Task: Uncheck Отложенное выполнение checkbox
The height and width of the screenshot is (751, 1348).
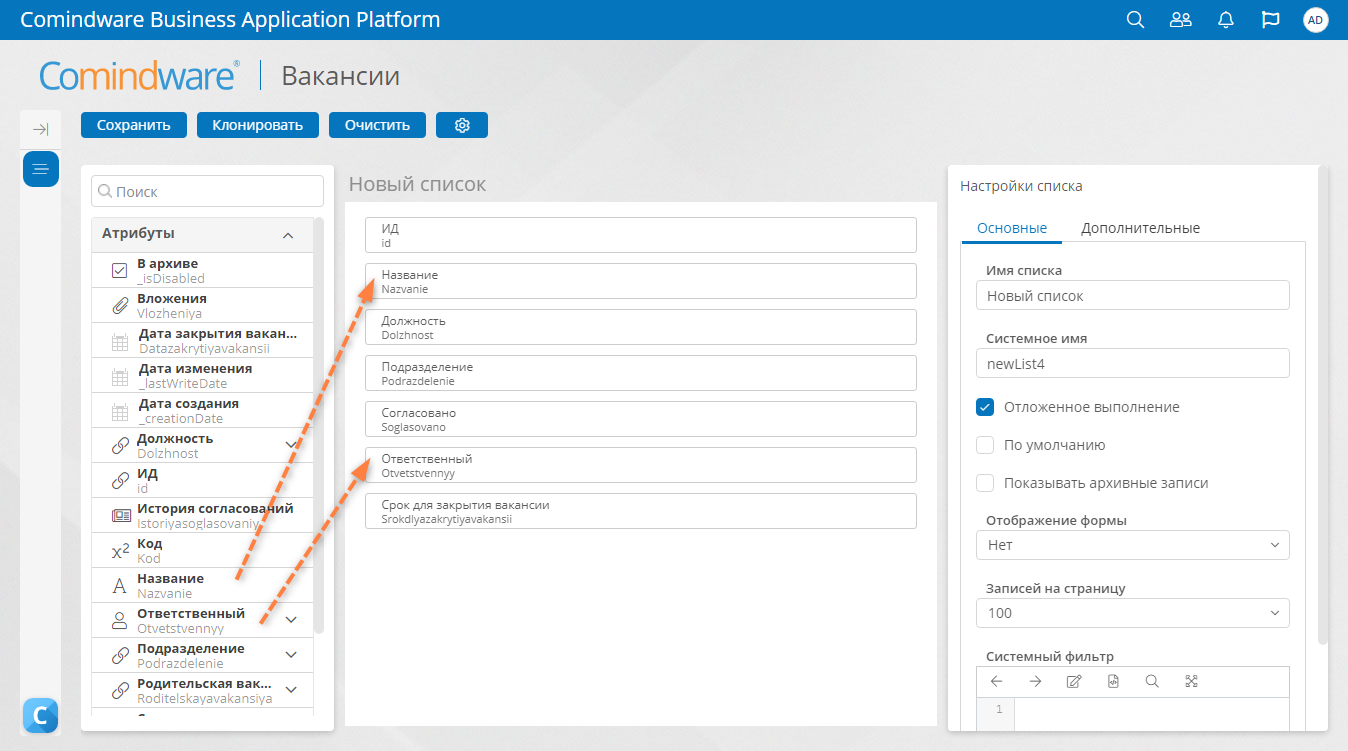Action: tap(985, 407)
